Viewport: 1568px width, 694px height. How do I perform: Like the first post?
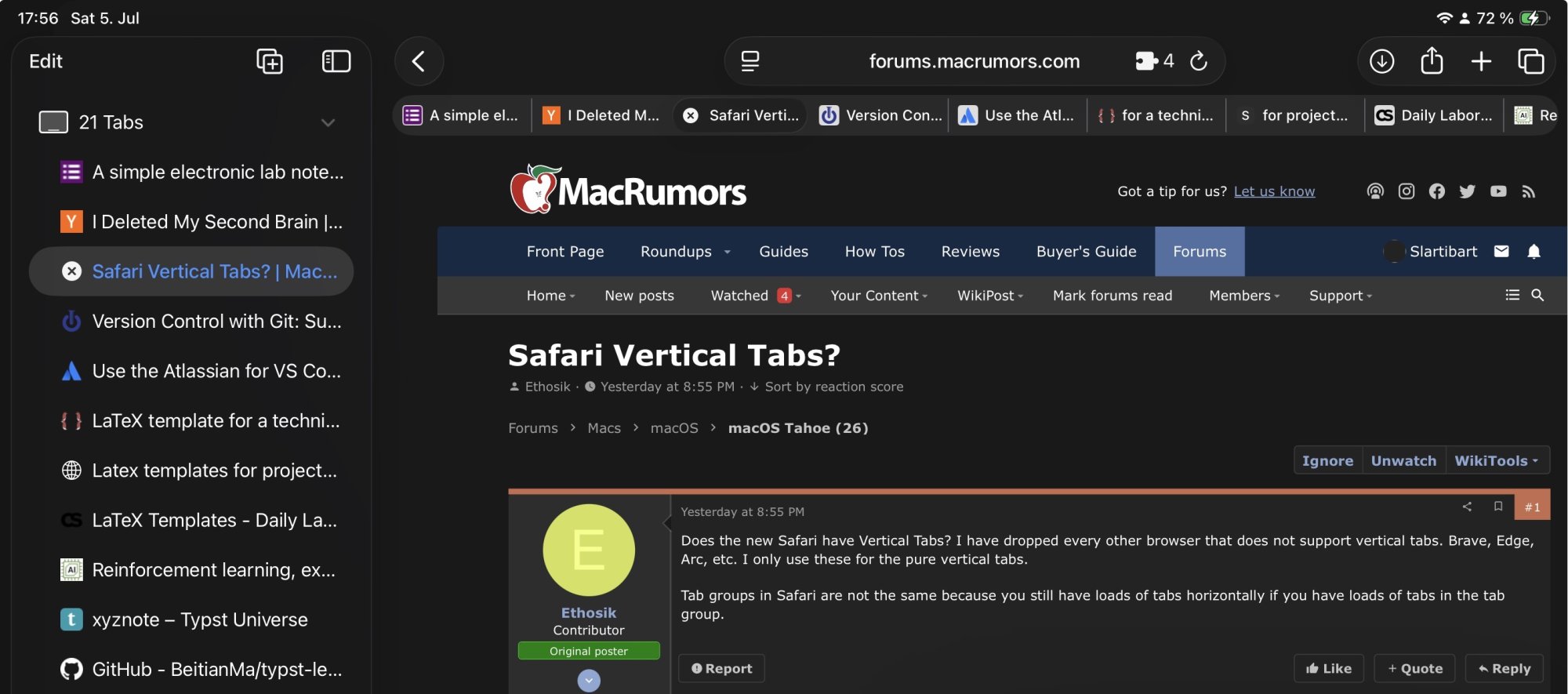(1328, 669)
